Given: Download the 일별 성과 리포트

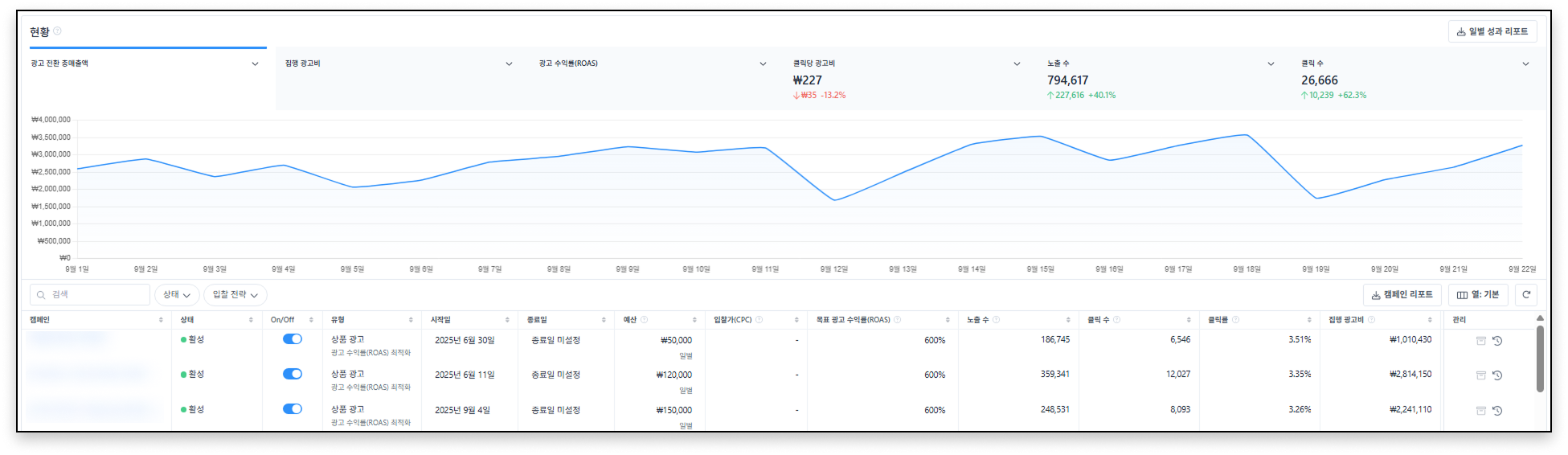Looking at the screenshot, I should coord(1492,31).
